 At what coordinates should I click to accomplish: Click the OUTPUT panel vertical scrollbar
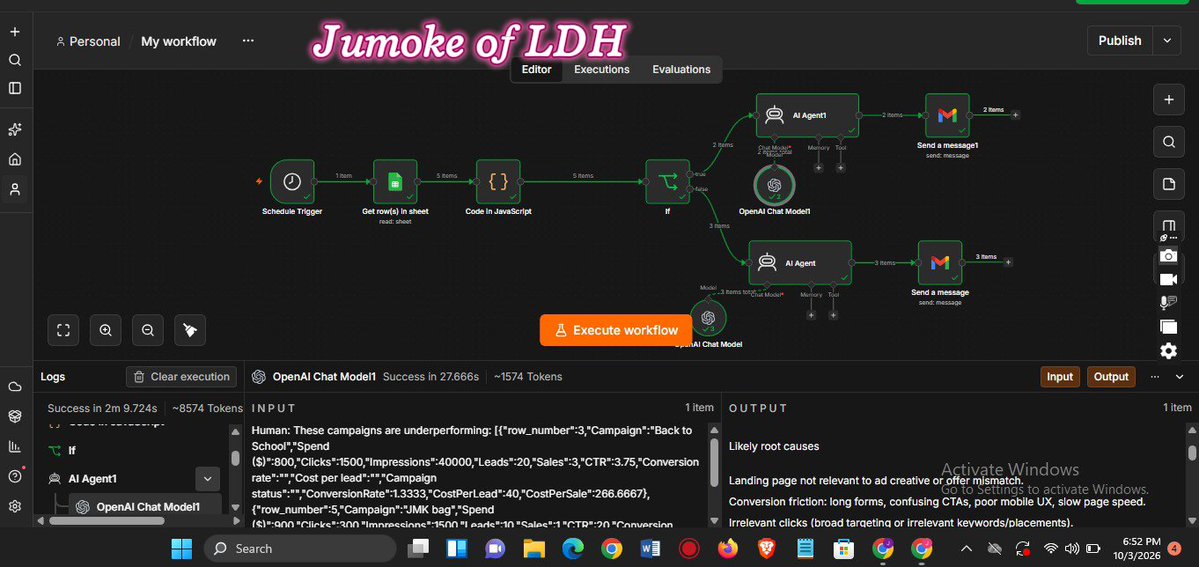click(1191, 452)
